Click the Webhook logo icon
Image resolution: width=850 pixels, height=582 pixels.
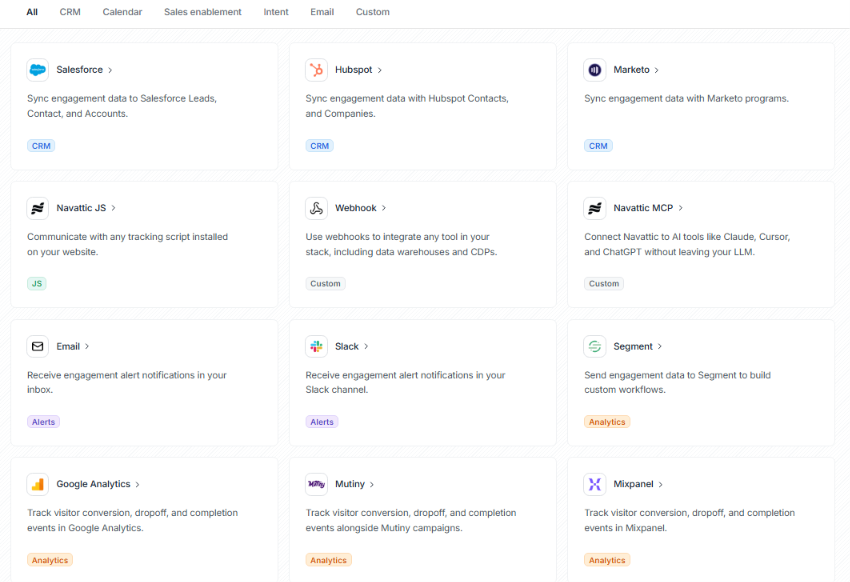(316, 208)
